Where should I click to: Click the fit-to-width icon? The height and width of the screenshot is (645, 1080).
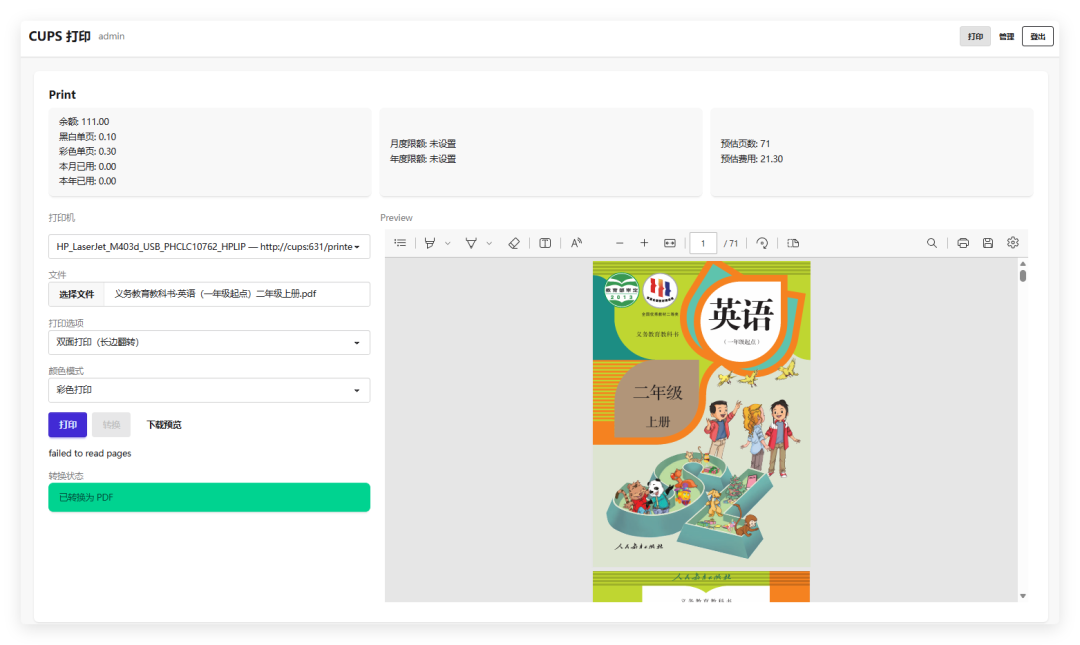(669, 243)
